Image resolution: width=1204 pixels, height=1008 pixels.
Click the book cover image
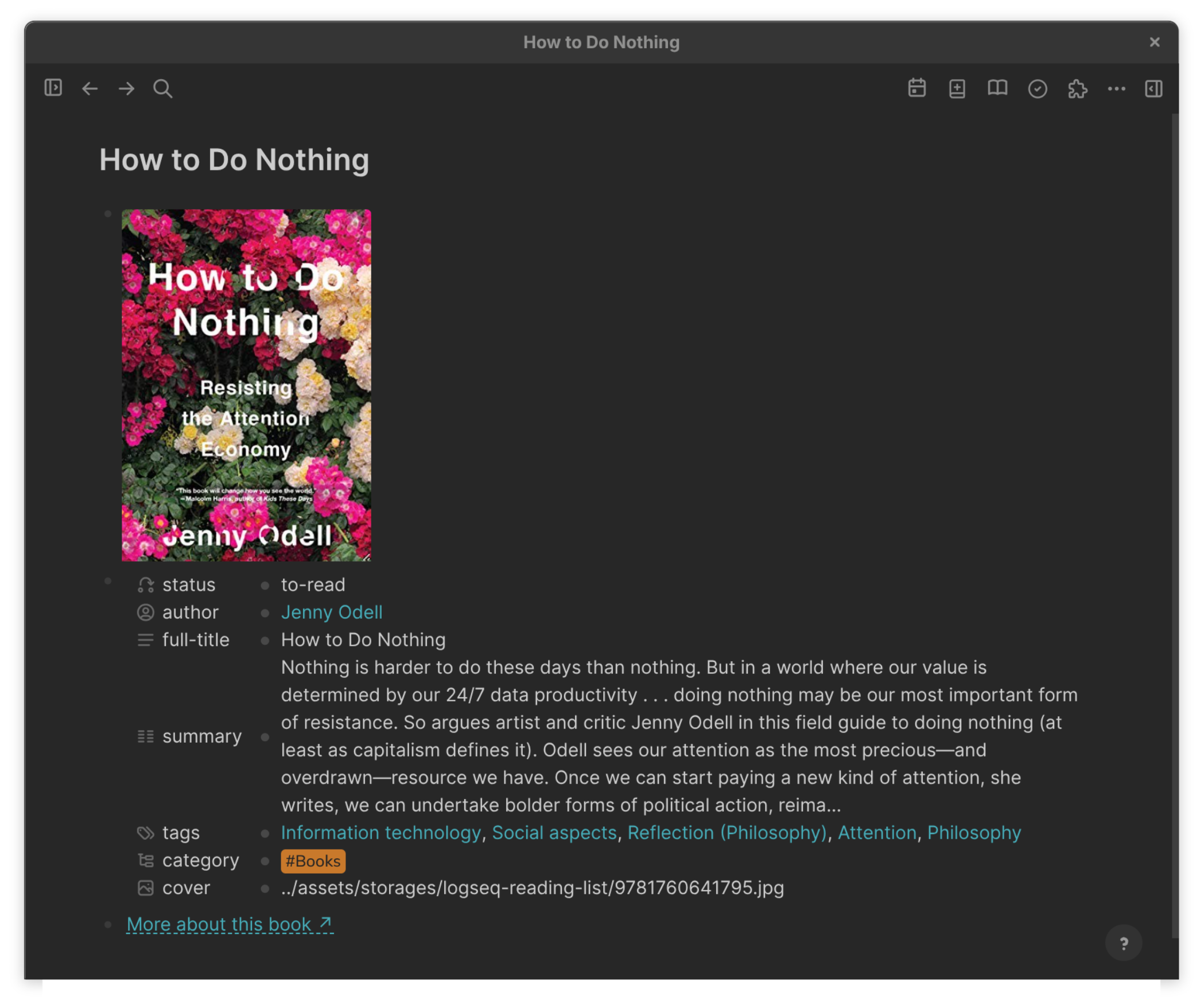246,385
